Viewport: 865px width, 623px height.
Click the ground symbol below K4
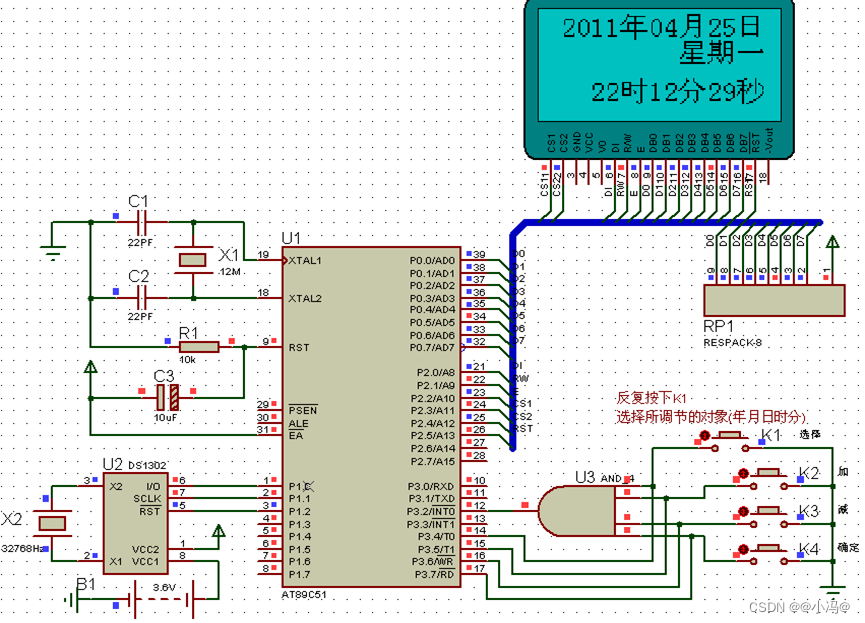(832, 592)
